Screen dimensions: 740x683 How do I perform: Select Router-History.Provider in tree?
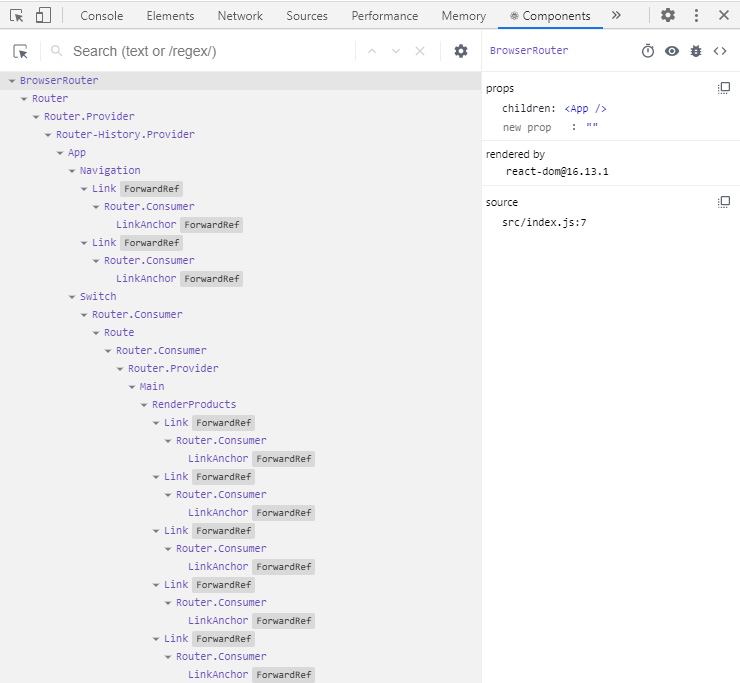(125, 134)
